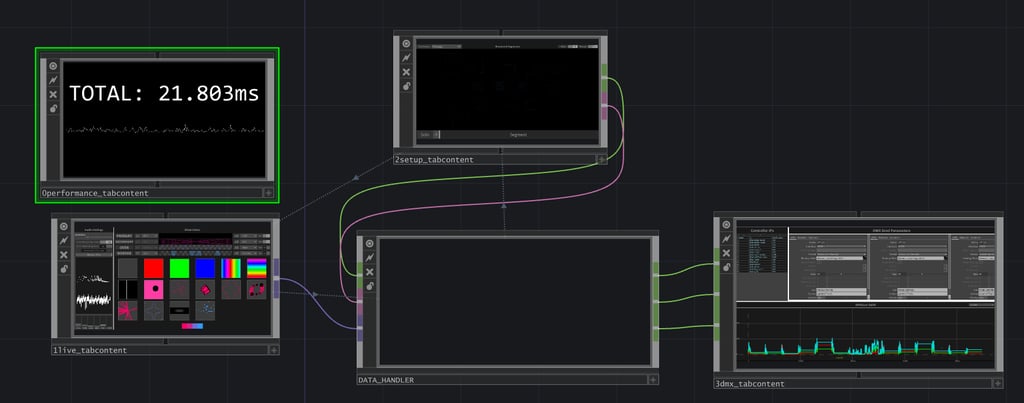Click bypass X flag on 0performance_tabcontent

click(x=53, y=95)
